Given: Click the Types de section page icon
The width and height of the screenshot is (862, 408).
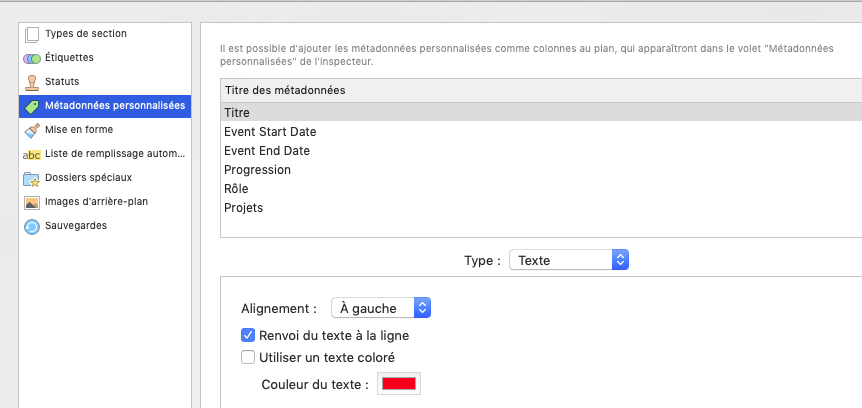Looking at the screenshot, I should (32, 34).
